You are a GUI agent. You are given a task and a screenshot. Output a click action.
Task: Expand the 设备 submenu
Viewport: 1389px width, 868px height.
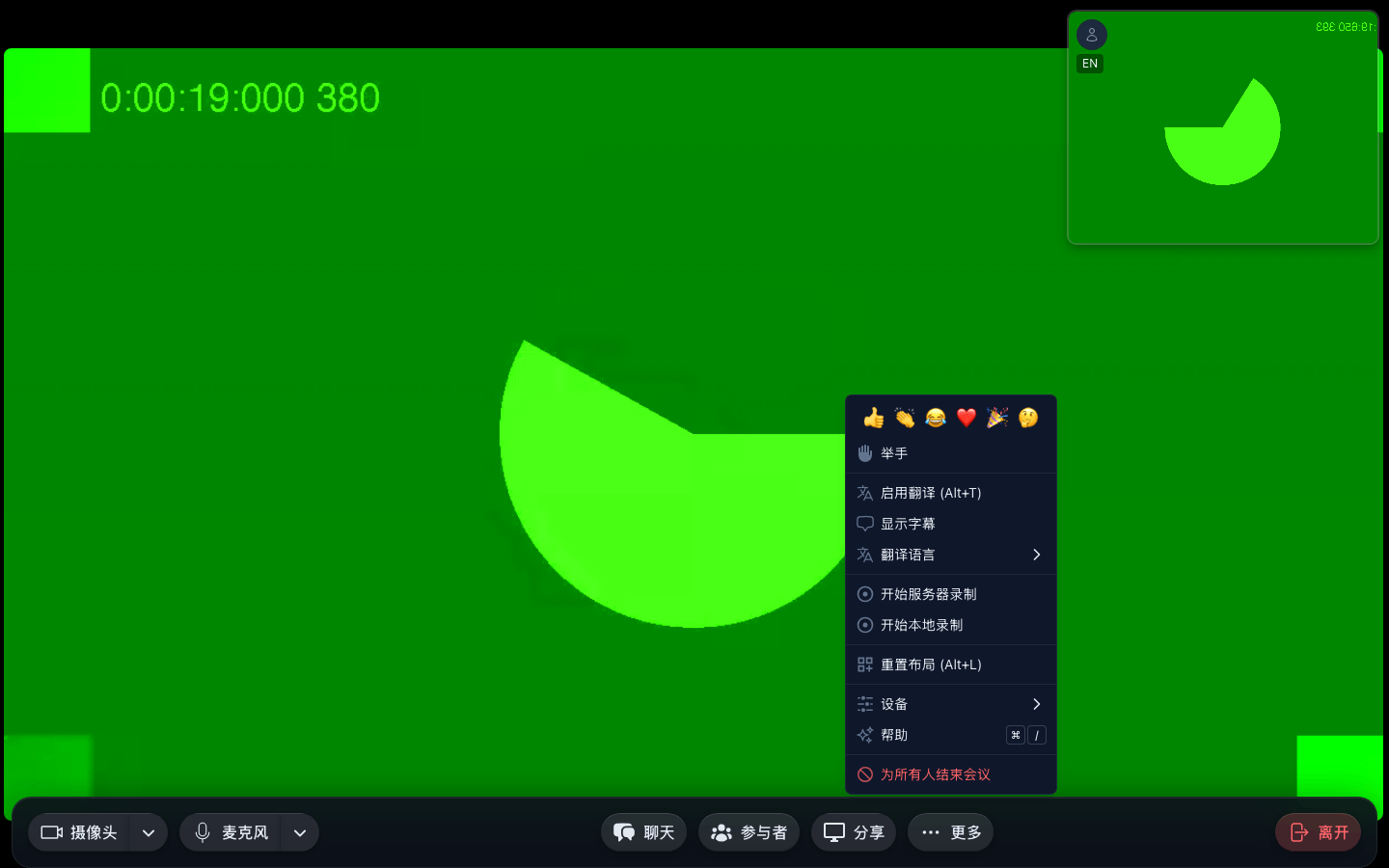pyautogui.click(x=951, y=704)
